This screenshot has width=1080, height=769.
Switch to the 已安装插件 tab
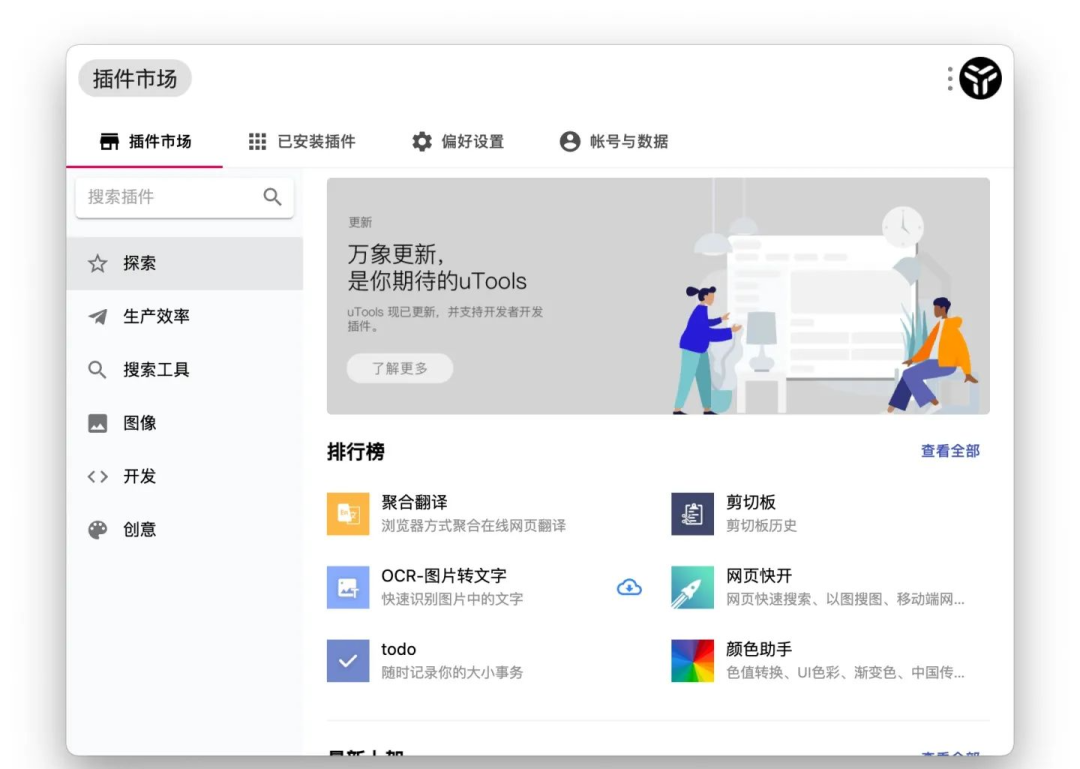303,142
